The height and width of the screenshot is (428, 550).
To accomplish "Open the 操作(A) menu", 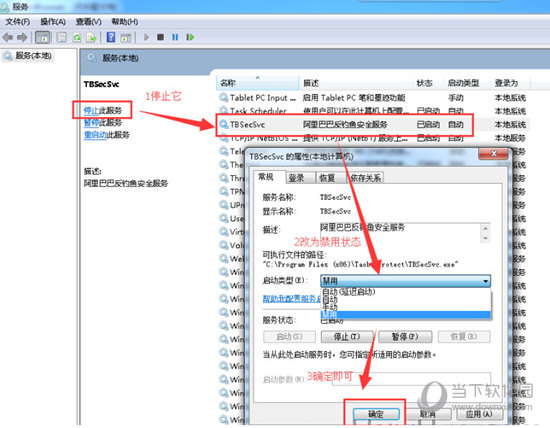I will click(53, 22).
